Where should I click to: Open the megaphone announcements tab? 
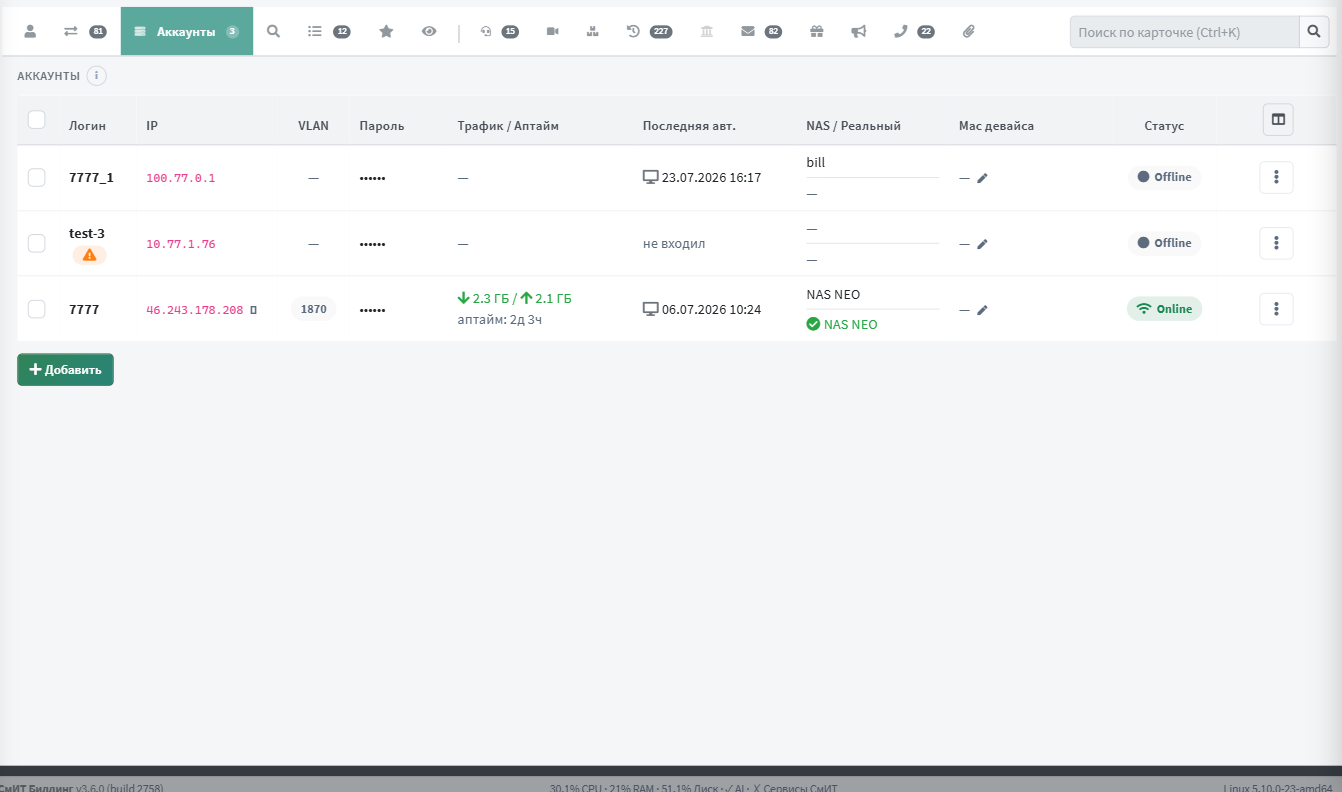pos(859,32)
